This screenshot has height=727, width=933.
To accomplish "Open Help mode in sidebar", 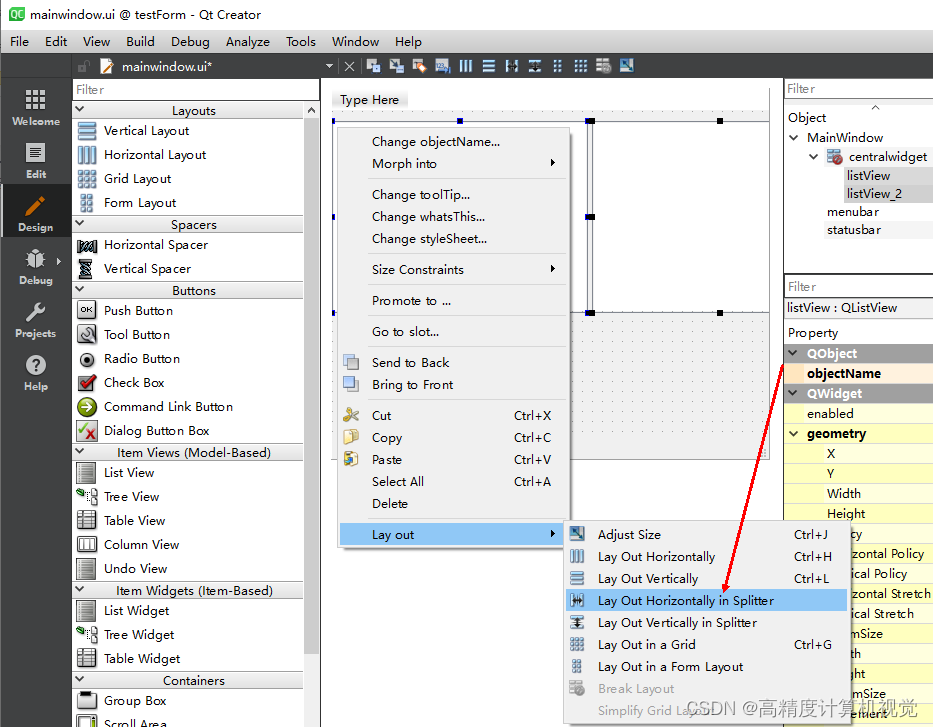I will [x=36, y=373].
